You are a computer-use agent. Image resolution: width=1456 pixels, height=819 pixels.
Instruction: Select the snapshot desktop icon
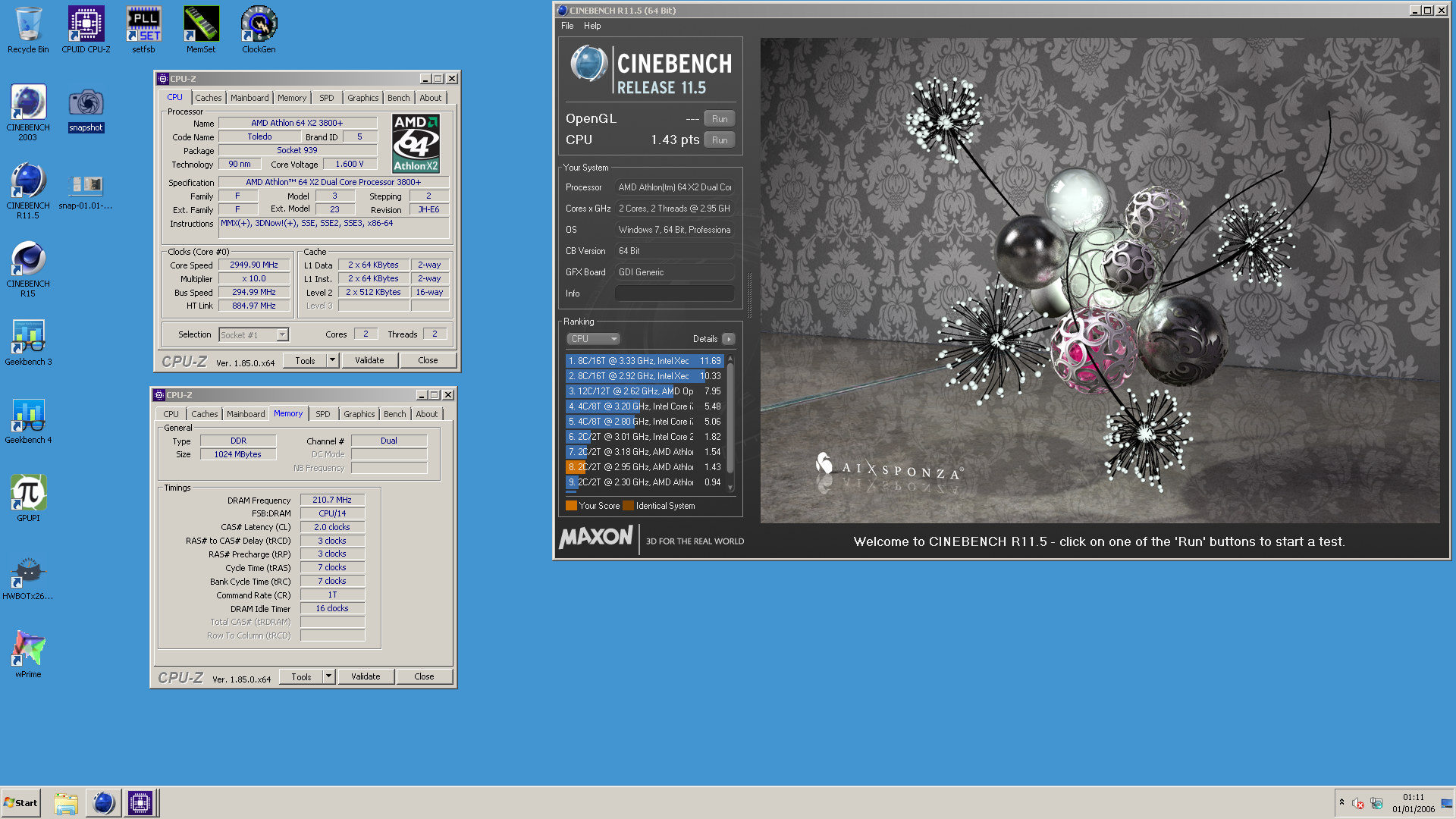[x=86, y=110]
